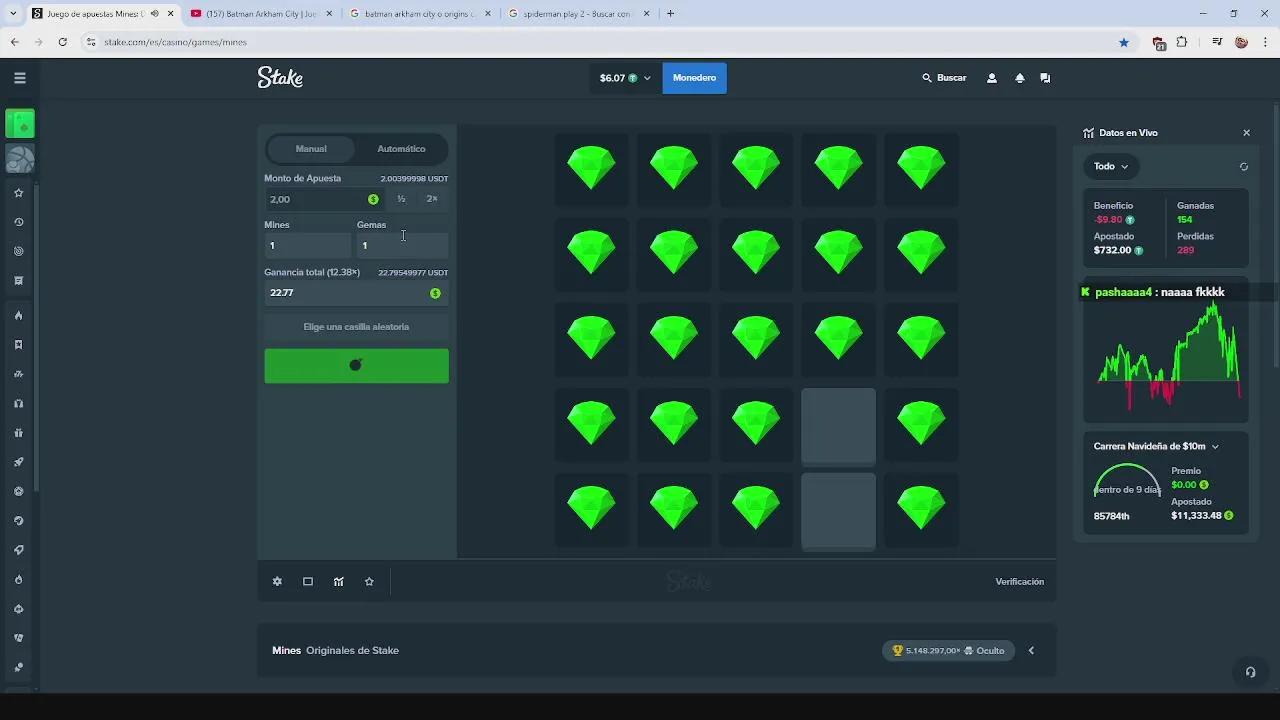Open Recent history clock icon in sidebar
1280x720 pixels.
click(x=18, y=222)
